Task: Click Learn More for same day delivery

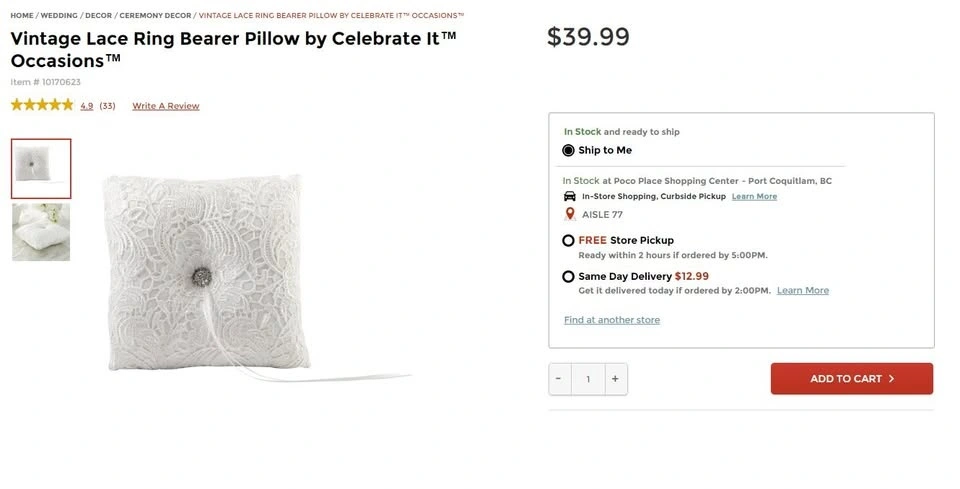Action: click(x=803, y=291)
